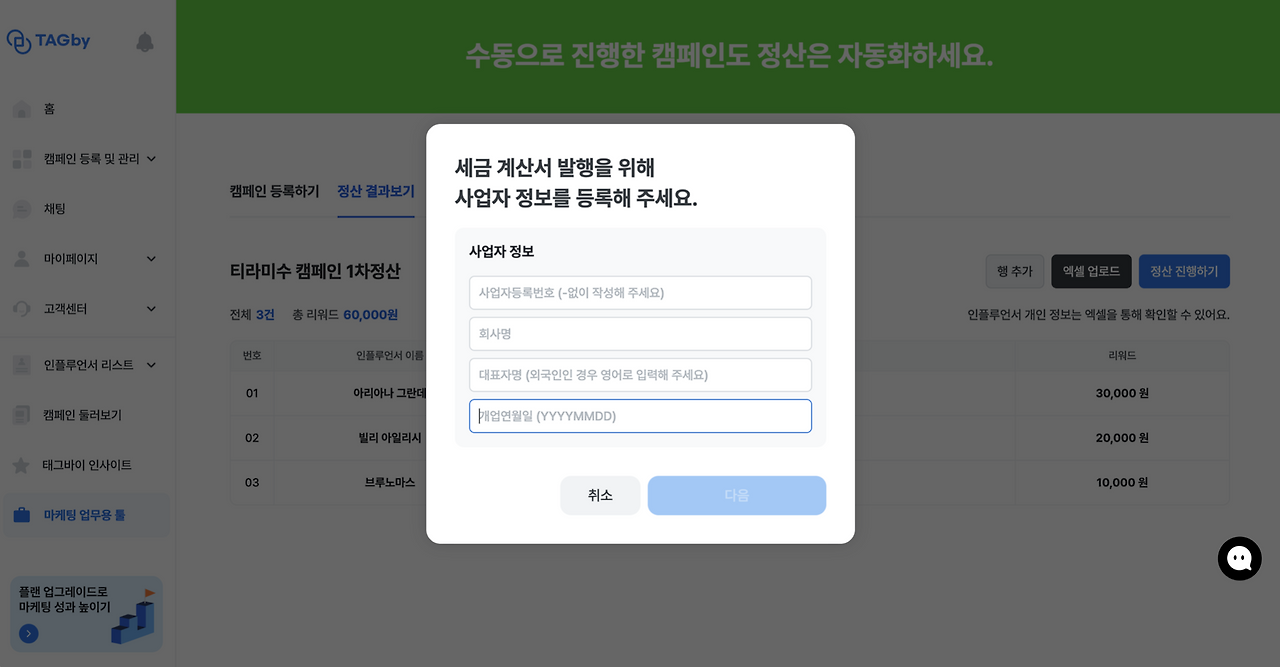Expand the 인플루언서 리스트 dropdown

(x=150, y=365)
